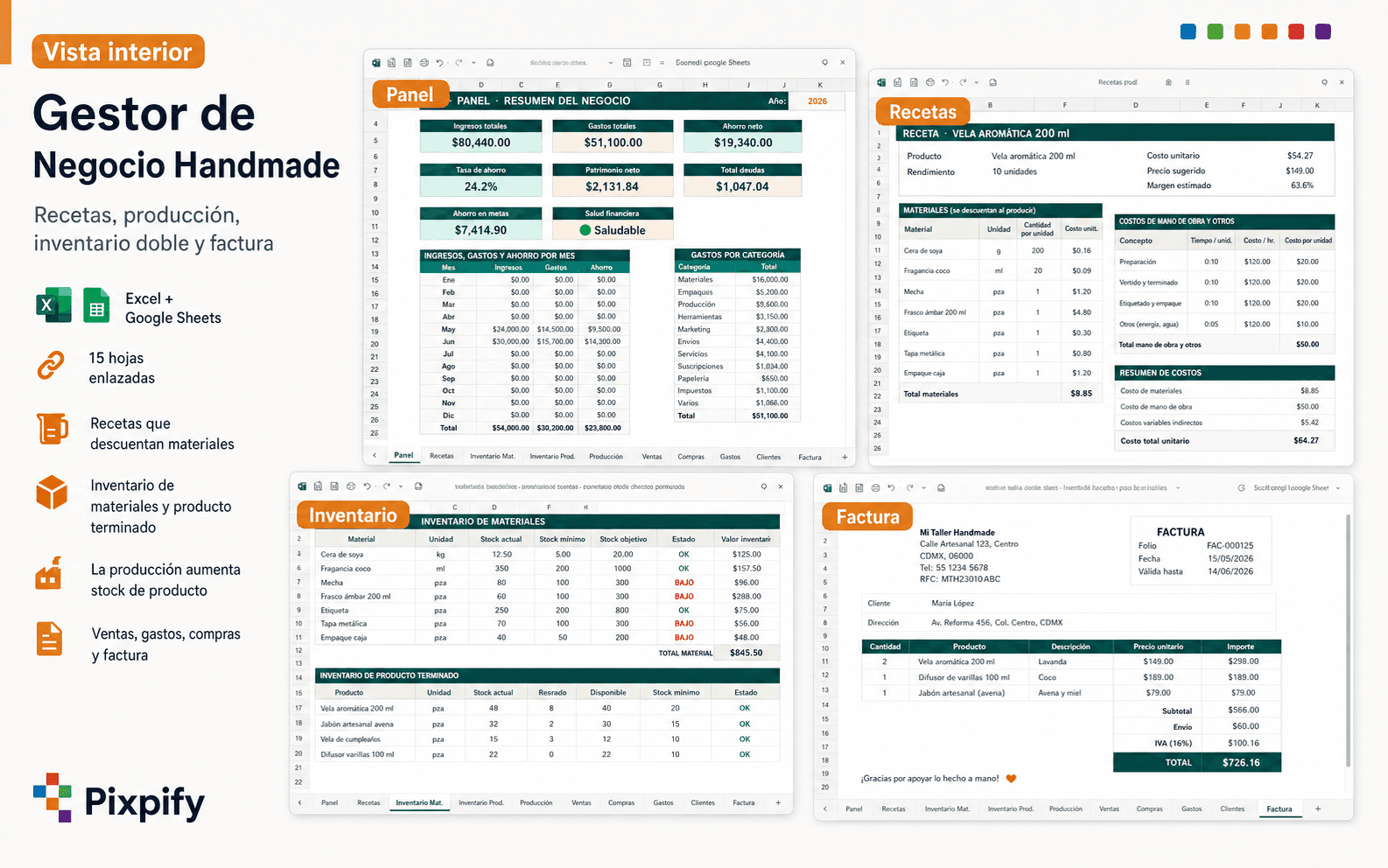Viewport: 1388px width, 868px height.
Task: Select the Clientes tab in Factura window
Action: point(1232,808)
